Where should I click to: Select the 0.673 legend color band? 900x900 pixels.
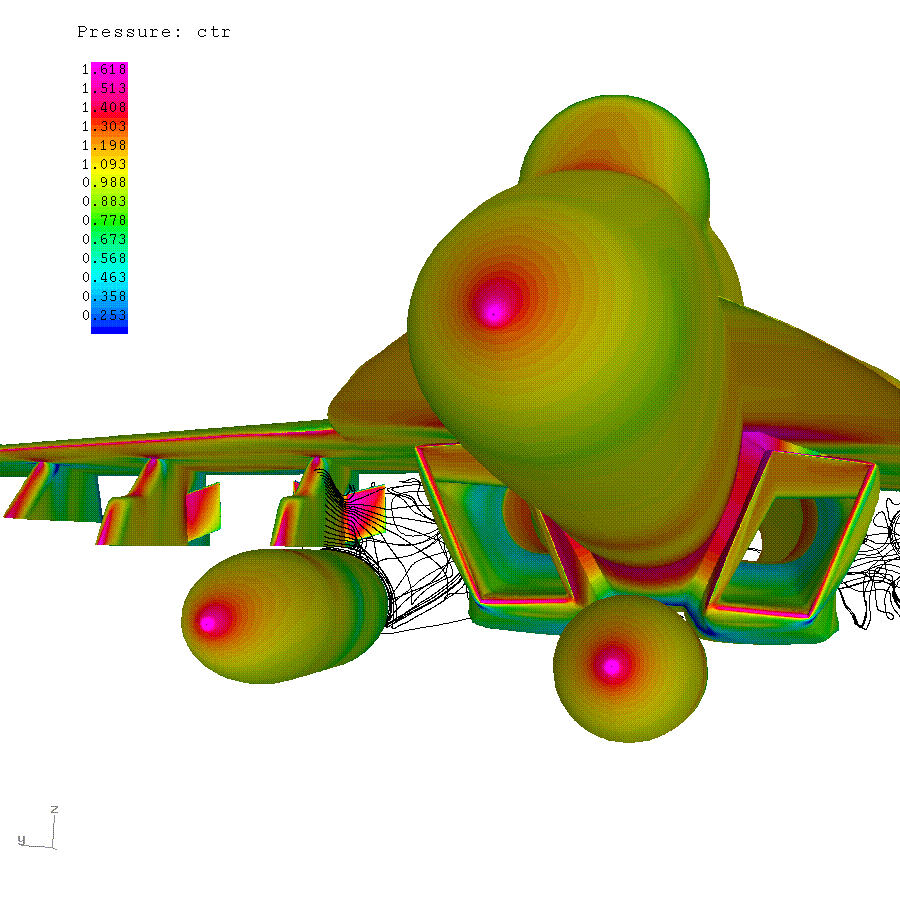(x=110, y=239)
